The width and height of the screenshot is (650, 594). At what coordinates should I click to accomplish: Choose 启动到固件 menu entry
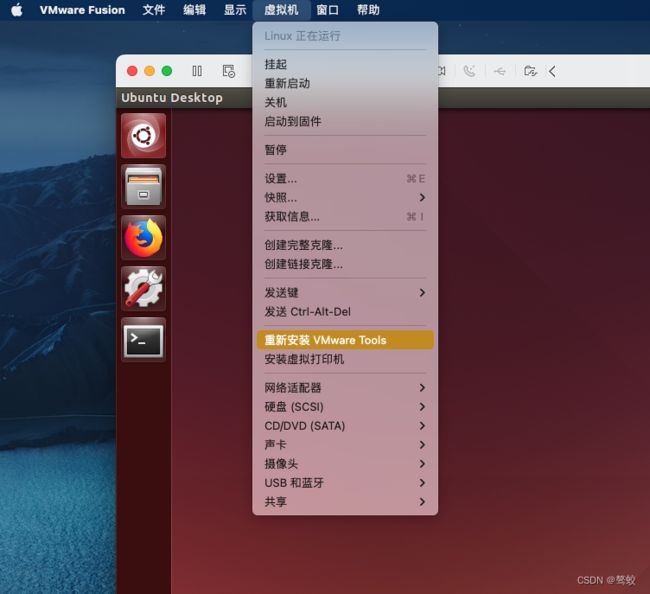click(345, 121)
